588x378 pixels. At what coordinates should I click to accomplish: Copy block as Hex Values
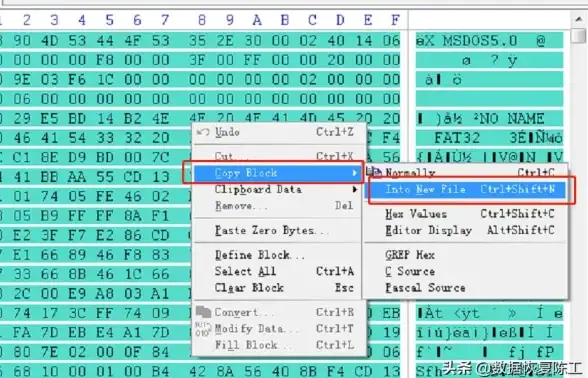coord(466,214)
